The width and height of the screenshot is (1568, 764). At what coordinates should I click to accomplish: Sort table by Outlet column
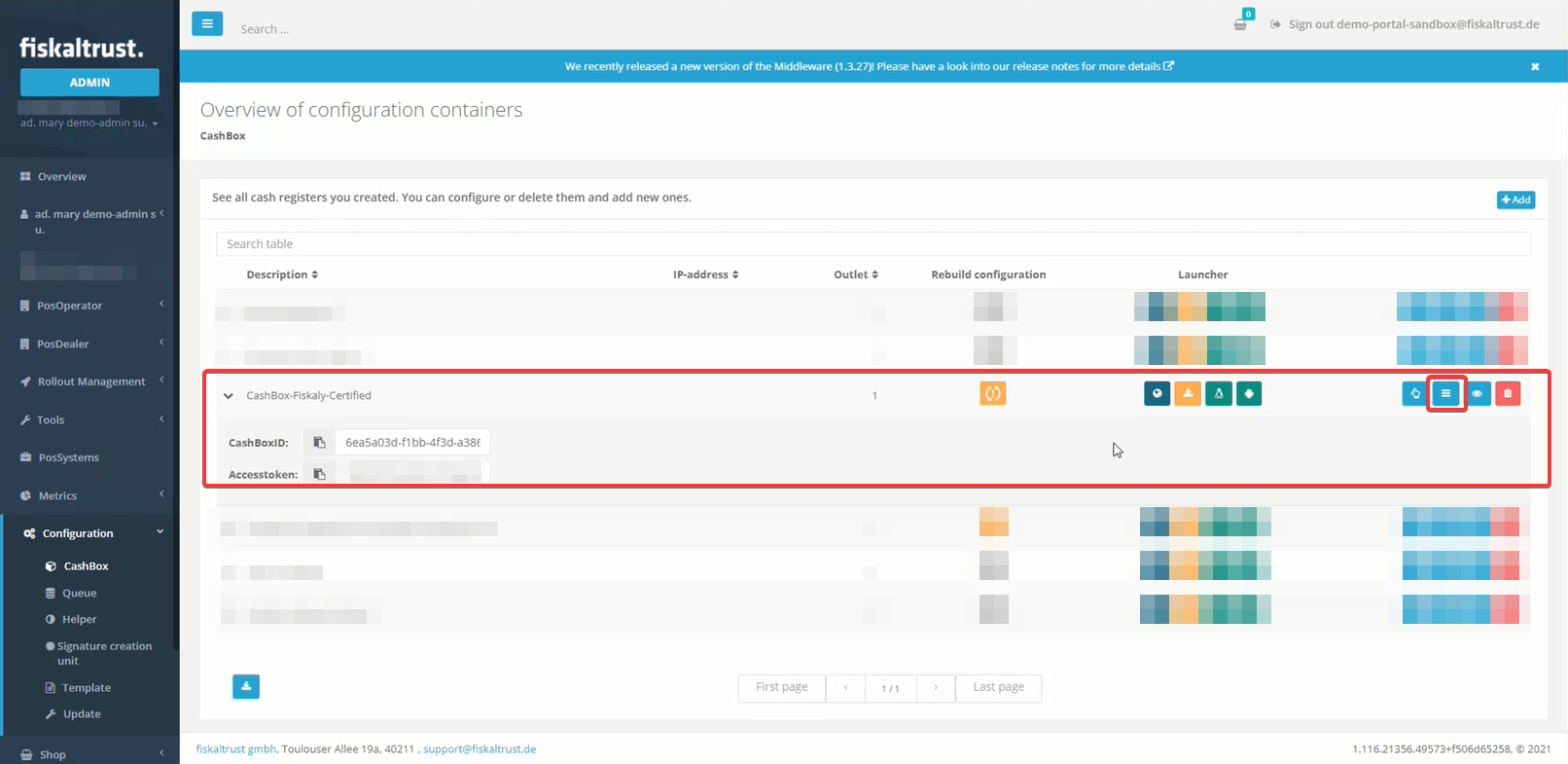tap(856, 275)
